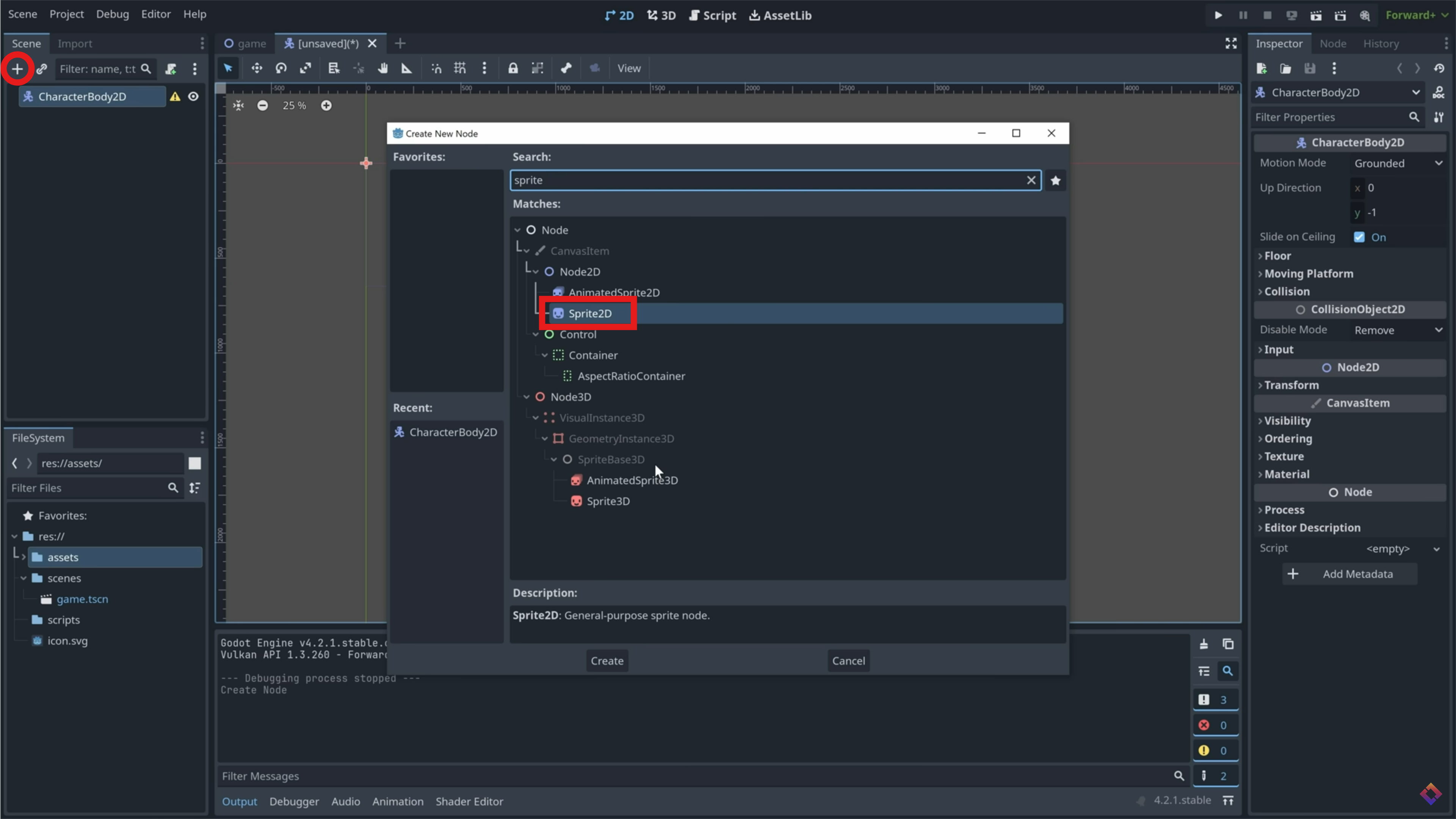
Task: Uncheck Slide on Ceiling checkbox
Action: tap(1359, 237)
